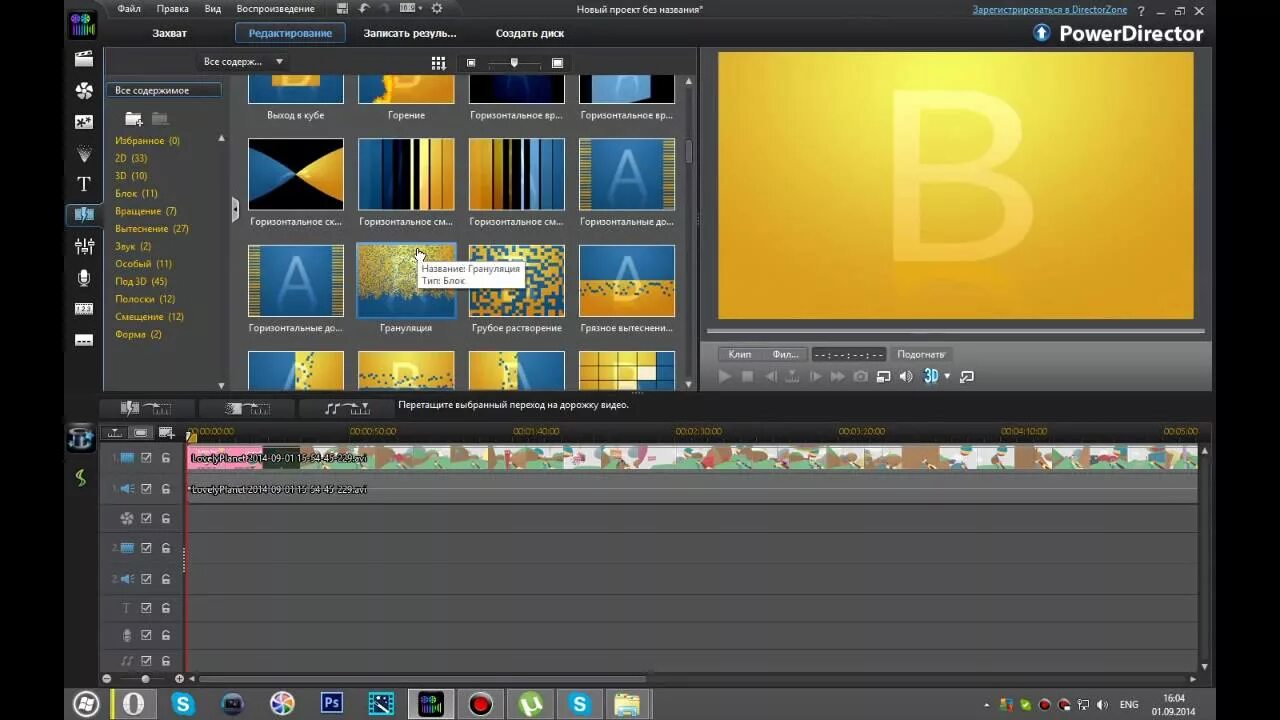Add a new tag folder icon
The width and height of the screenshot is (1280, 720).
coord(133,119)
